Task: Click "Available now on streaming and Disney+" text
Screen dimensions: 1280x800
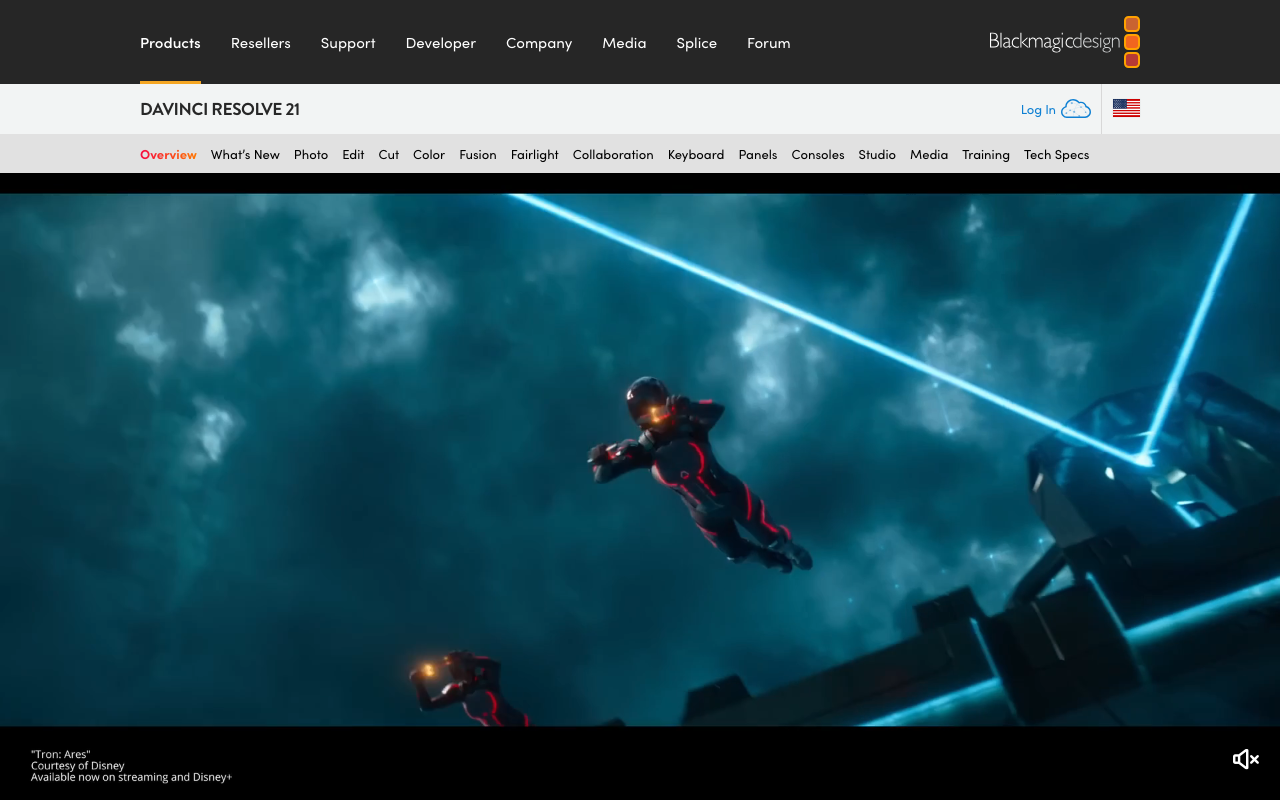Action: [131, 777]
